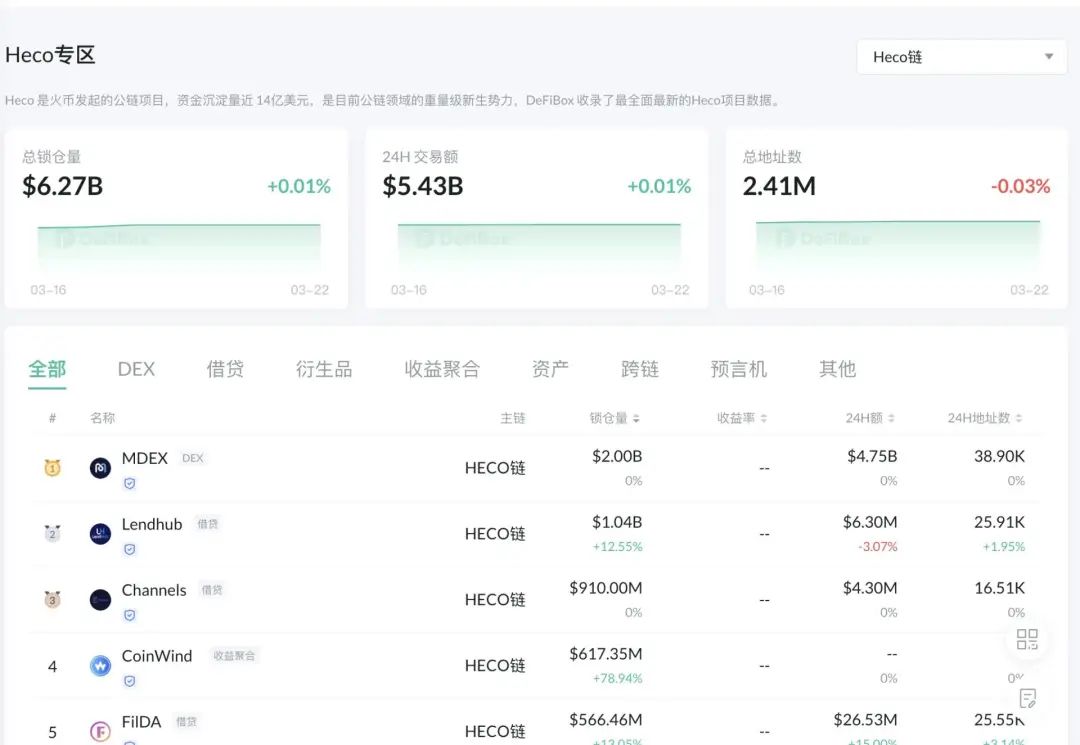Click FilDA's 24H volume "$26.53M"
The width and height of the screenshot is (1080, 745).
(866, 720)
